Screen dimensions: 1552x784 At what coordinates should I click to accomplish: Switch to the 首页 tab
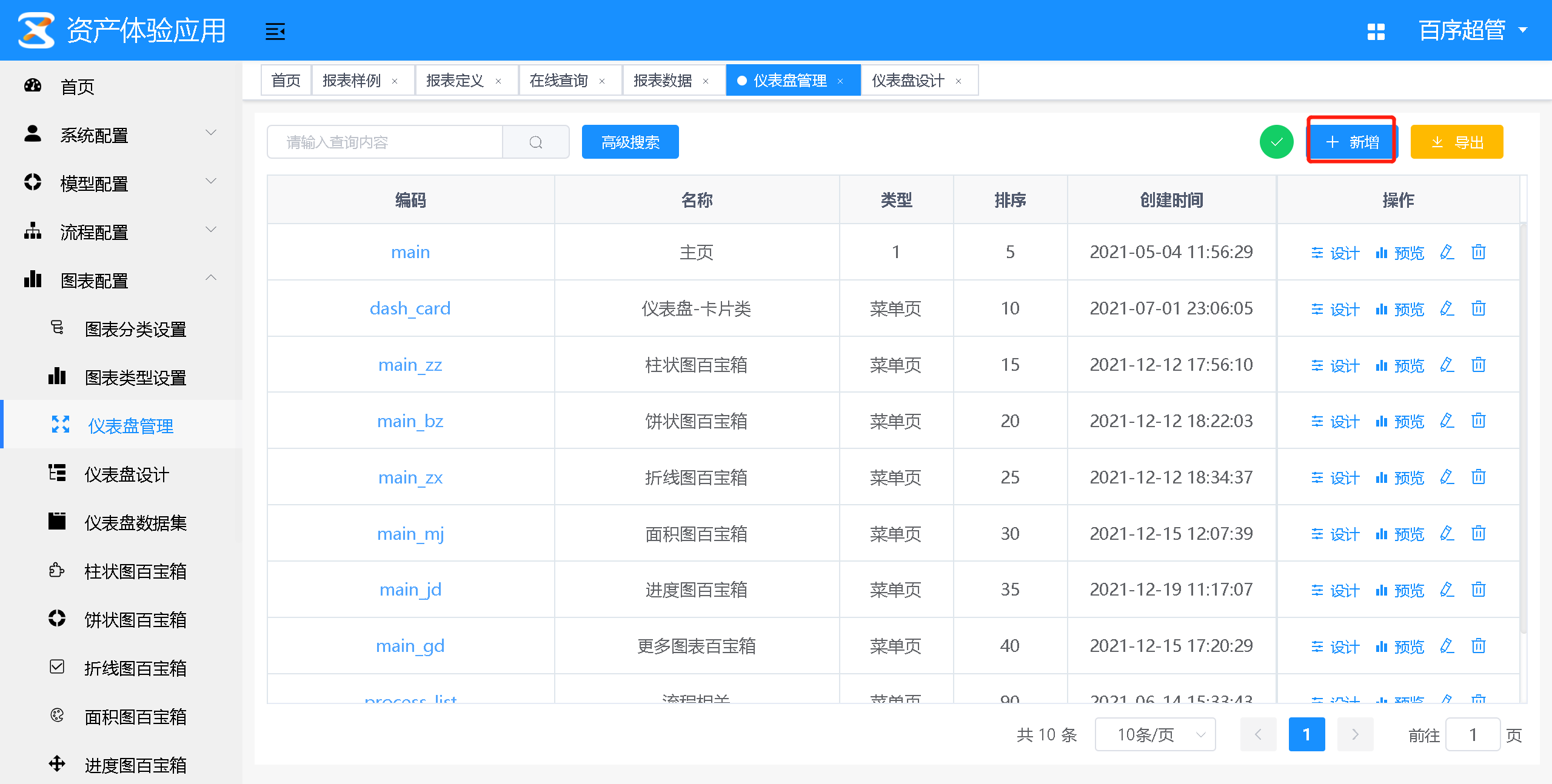[x=286, y=81]
